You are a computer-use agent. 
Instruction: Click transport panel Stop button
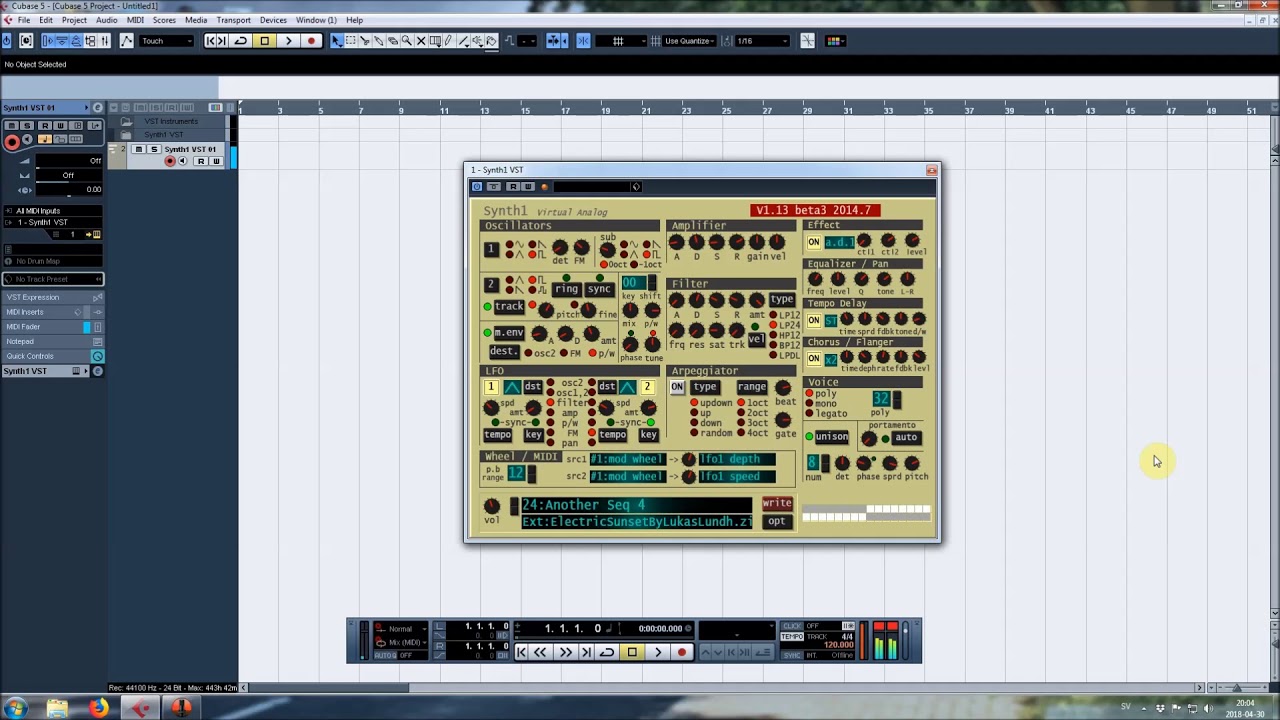(632, 652)
